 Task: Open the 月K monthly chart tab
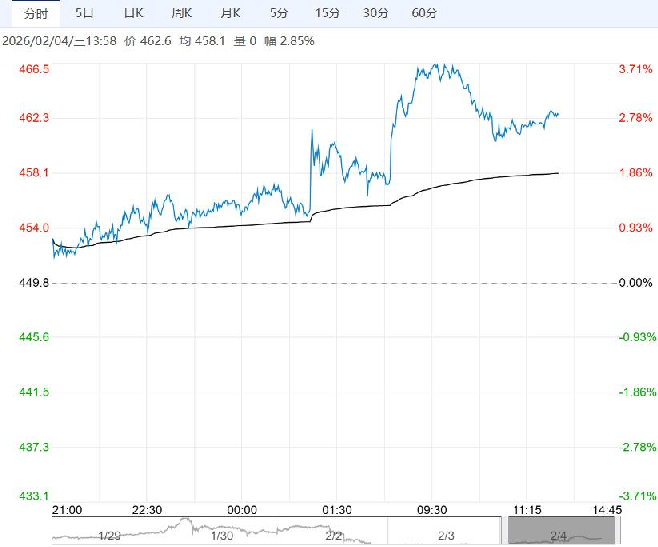point(230,13)
